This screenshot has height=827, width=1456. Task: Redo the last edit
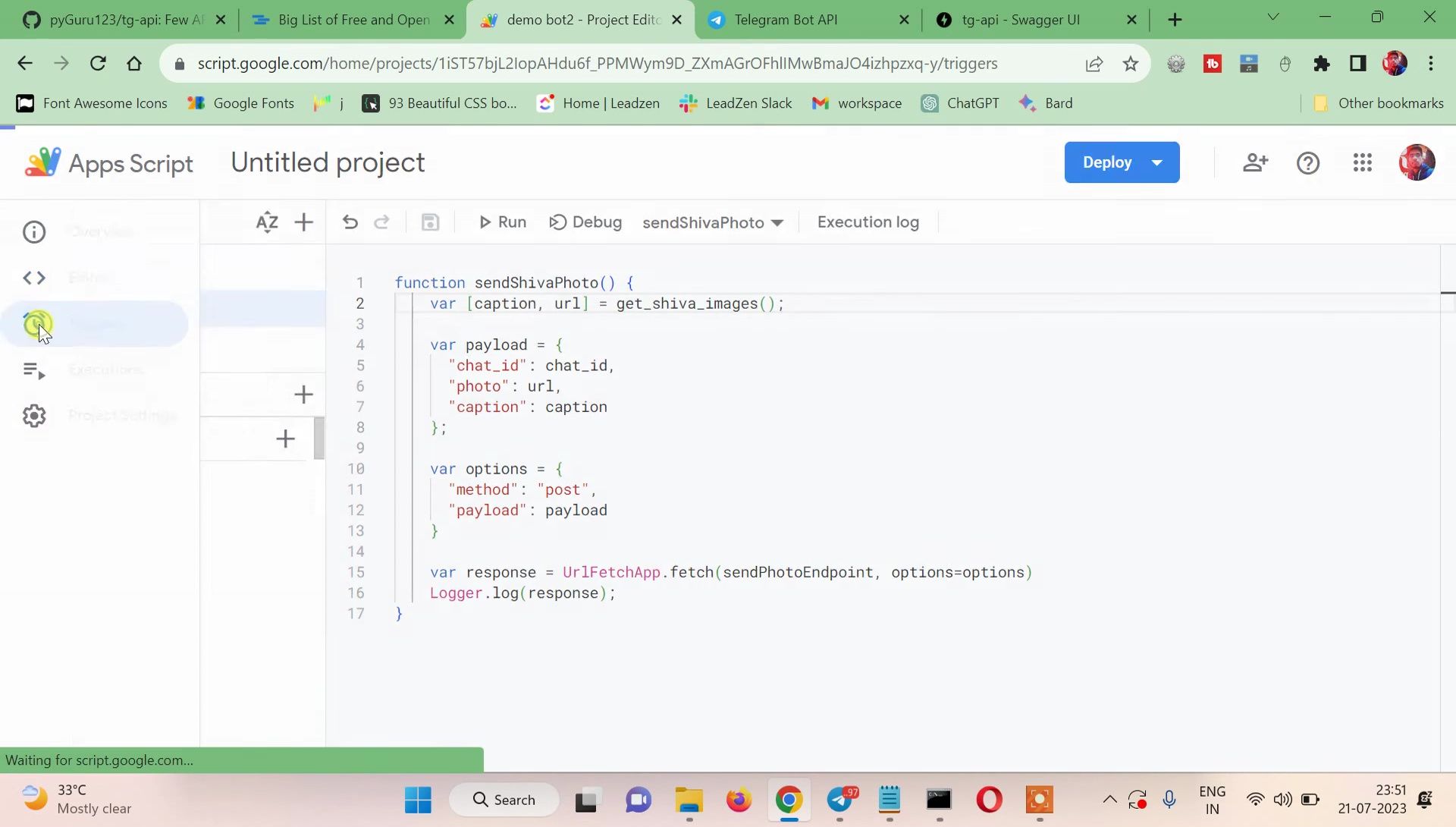coord(381,222)
